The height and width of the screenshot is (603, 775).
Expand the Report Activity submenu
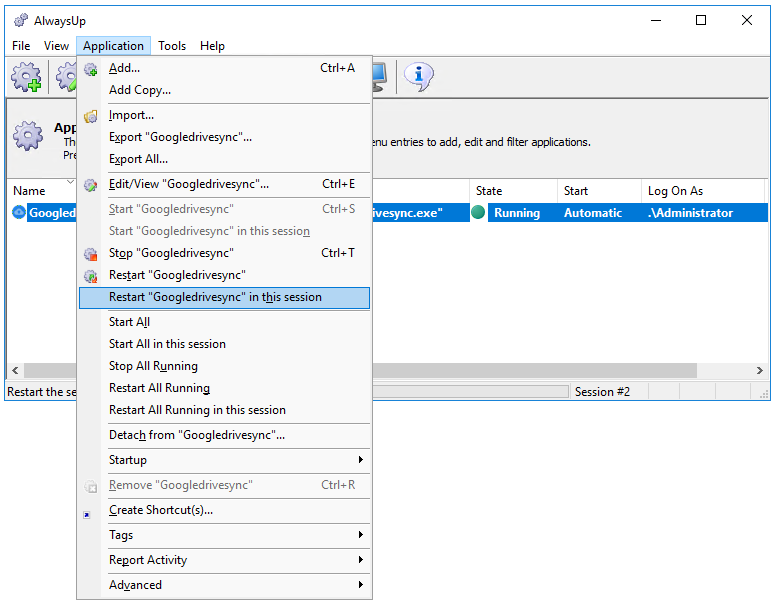click(x=224, y=560)
